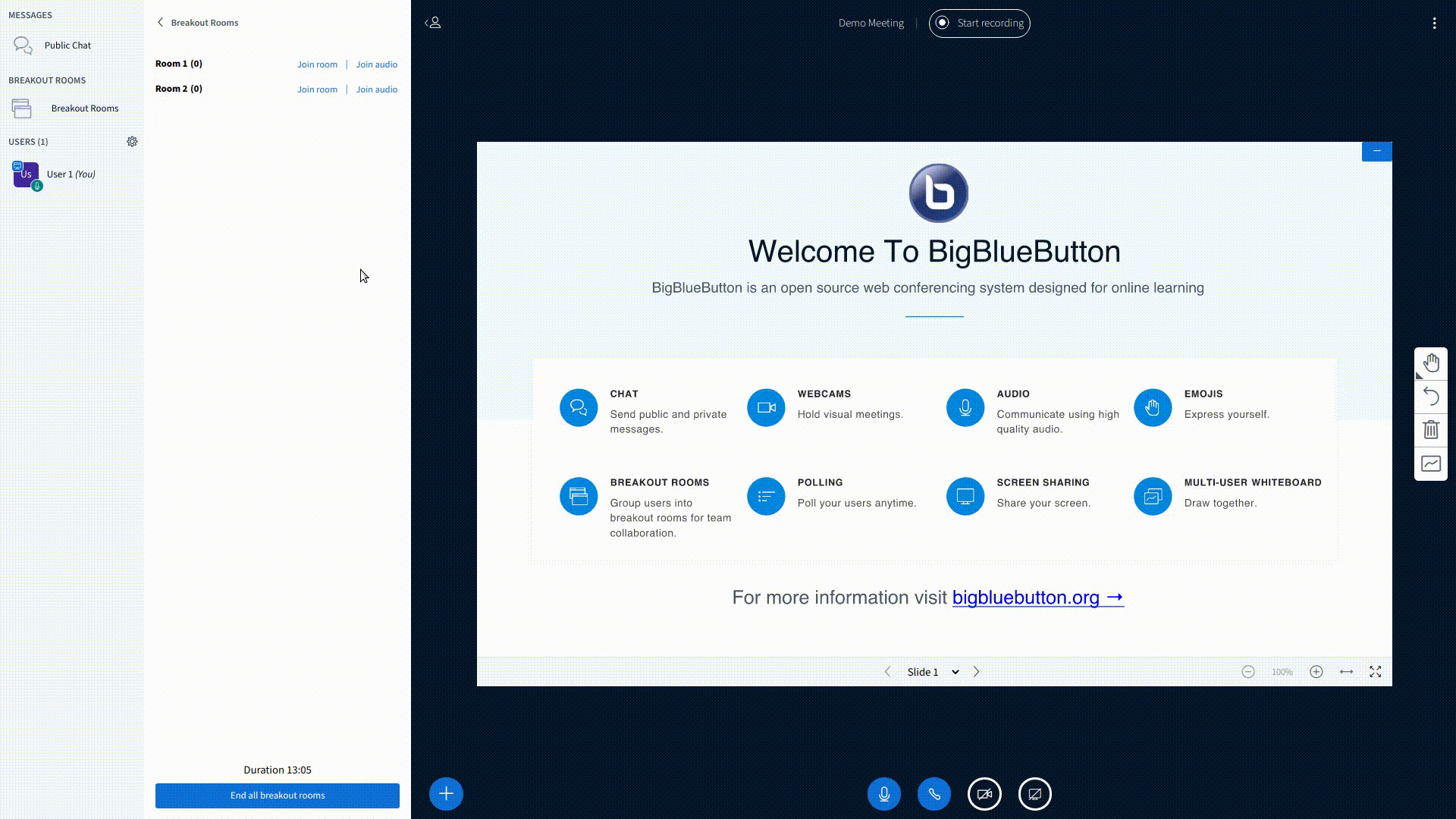
Task: Open the three-dot options menu
Action: pyautogui.click(x=1434, y=23)
